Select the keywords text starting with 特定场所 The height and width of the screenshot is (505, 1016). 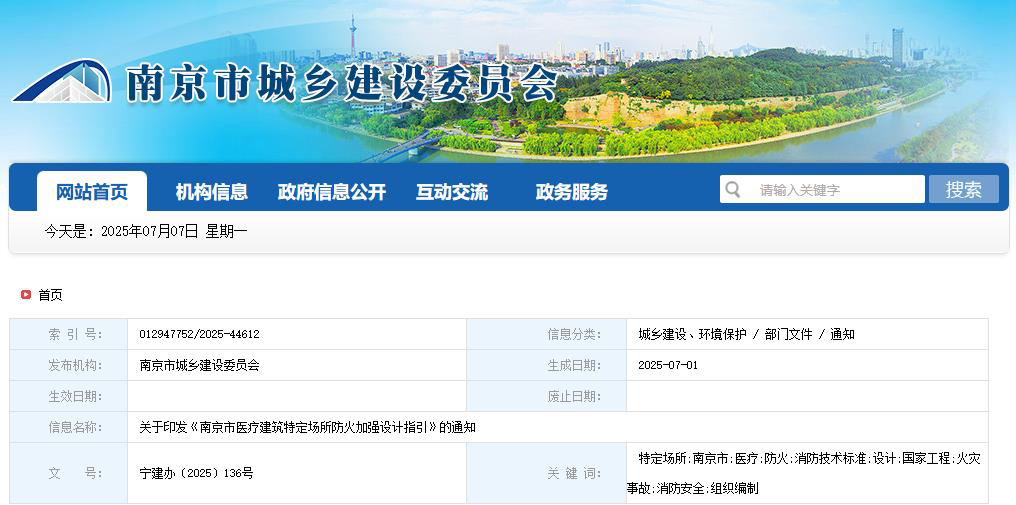[803, 473]
